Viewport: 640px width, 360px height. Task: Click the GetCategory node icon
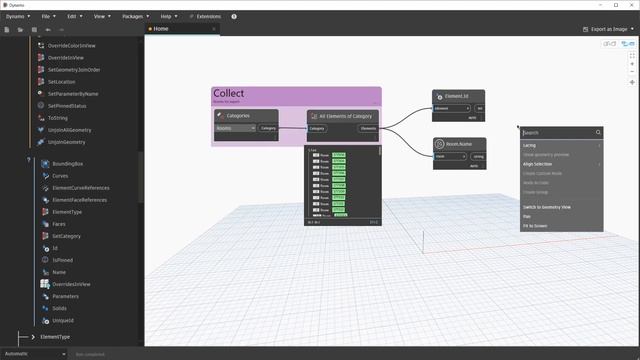45,236
